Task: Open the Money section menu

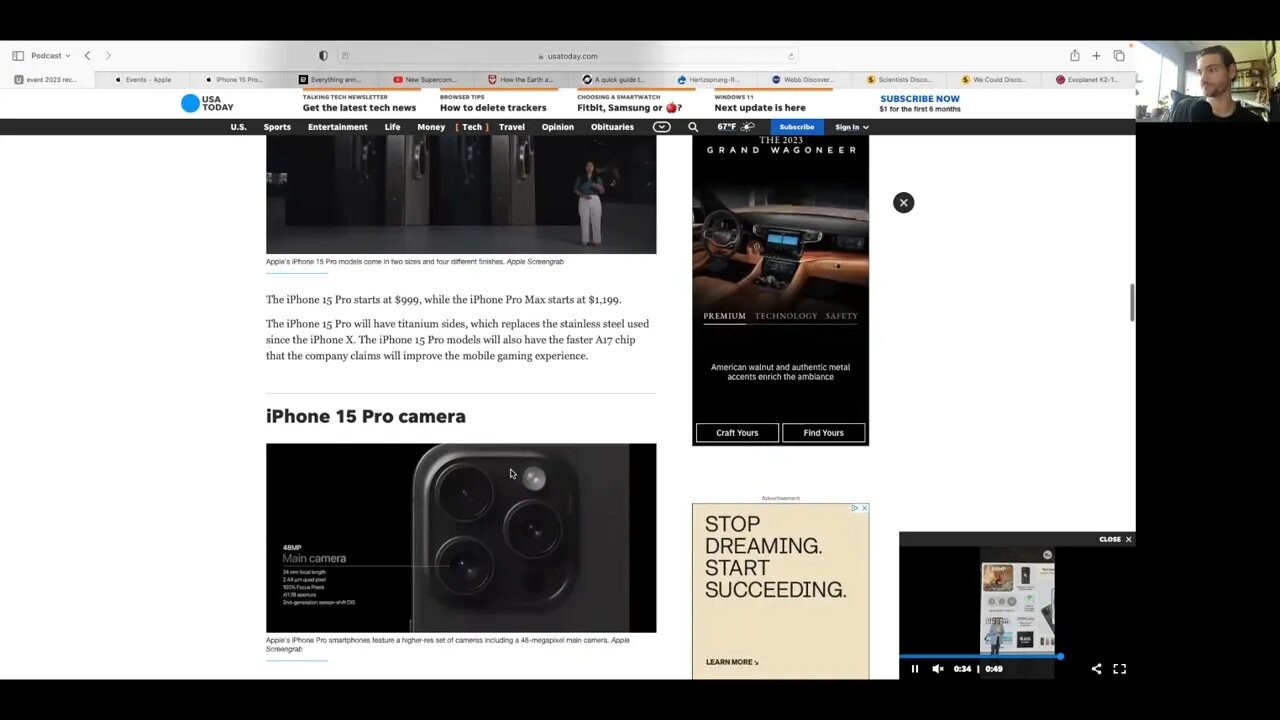Action: click(x=431, y=127)
